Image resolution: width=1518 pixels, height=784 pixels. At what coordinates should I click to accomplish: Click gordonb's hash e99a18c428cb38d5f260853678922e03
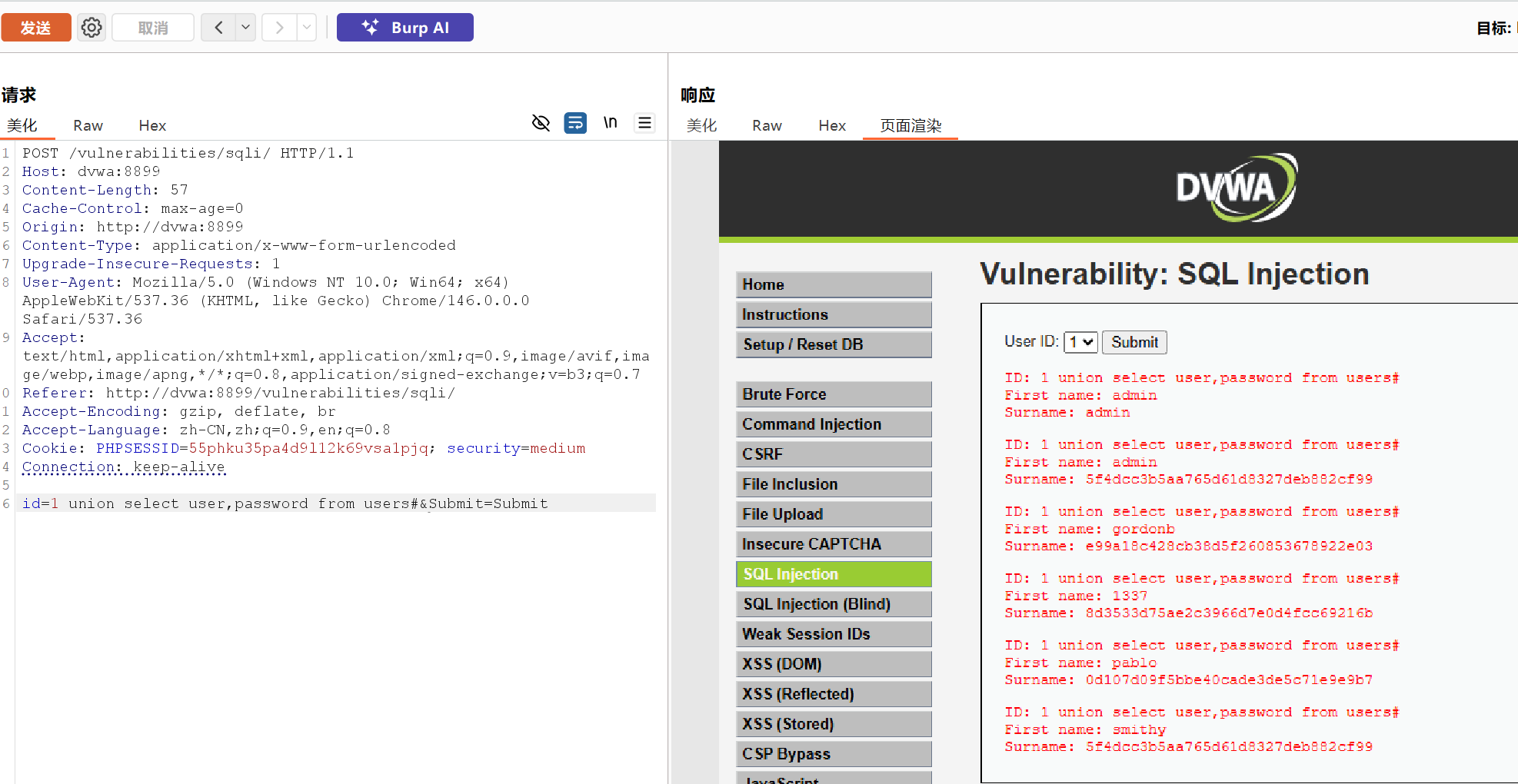click(x=1229, y=546)
